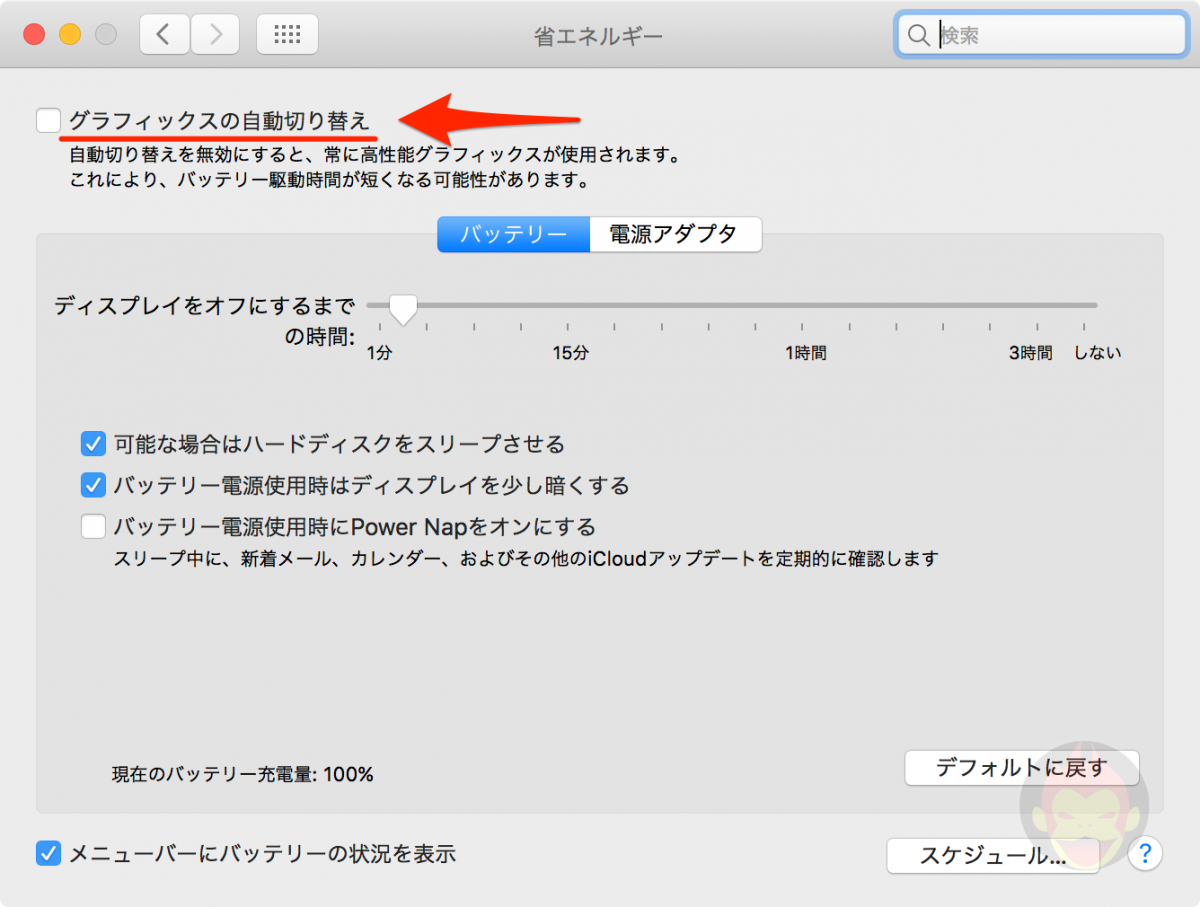Enable グラフィックスの自動切り替え checkbox

48,119
